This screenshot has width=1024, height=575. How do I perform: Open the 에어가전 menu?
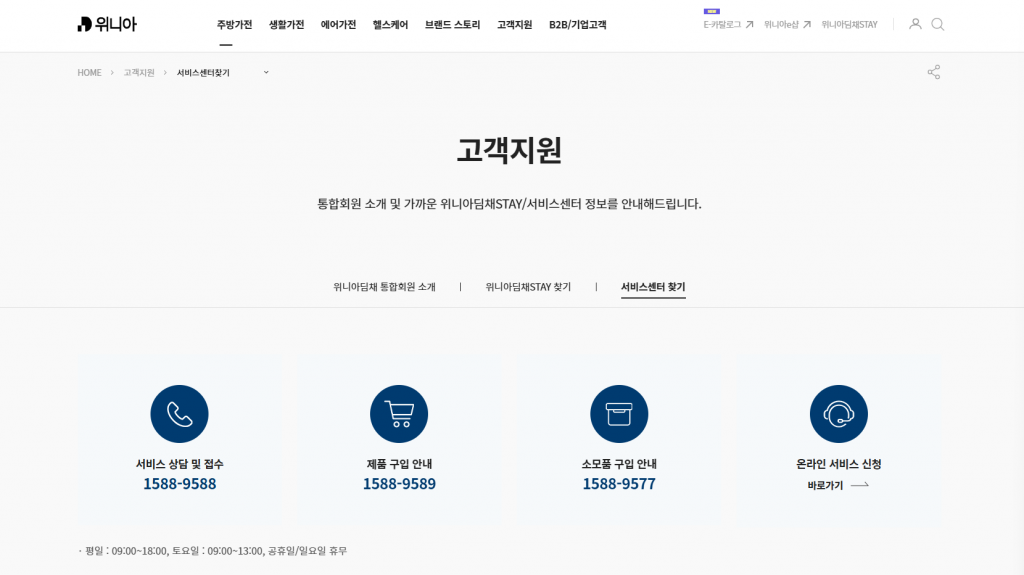click(338, 25)
